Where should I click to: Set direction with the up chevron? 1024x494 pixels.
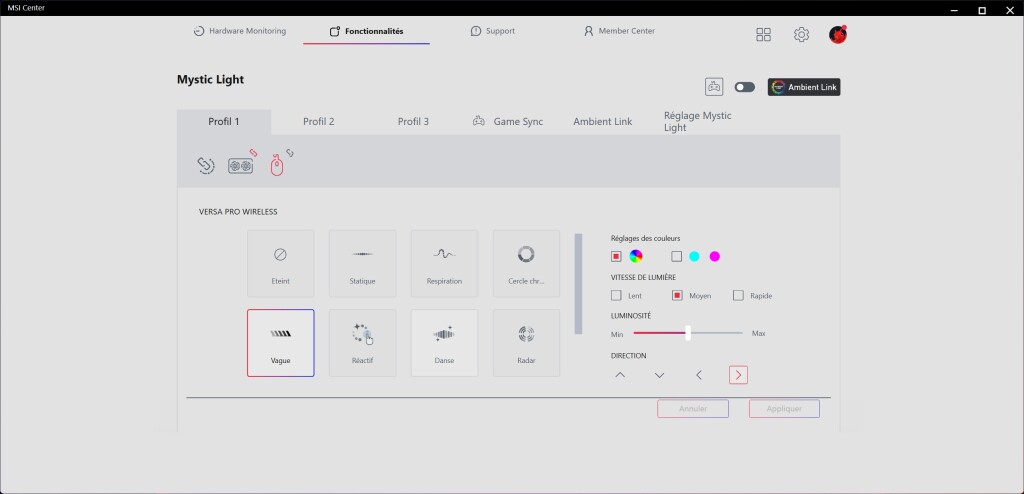point(620,375)
